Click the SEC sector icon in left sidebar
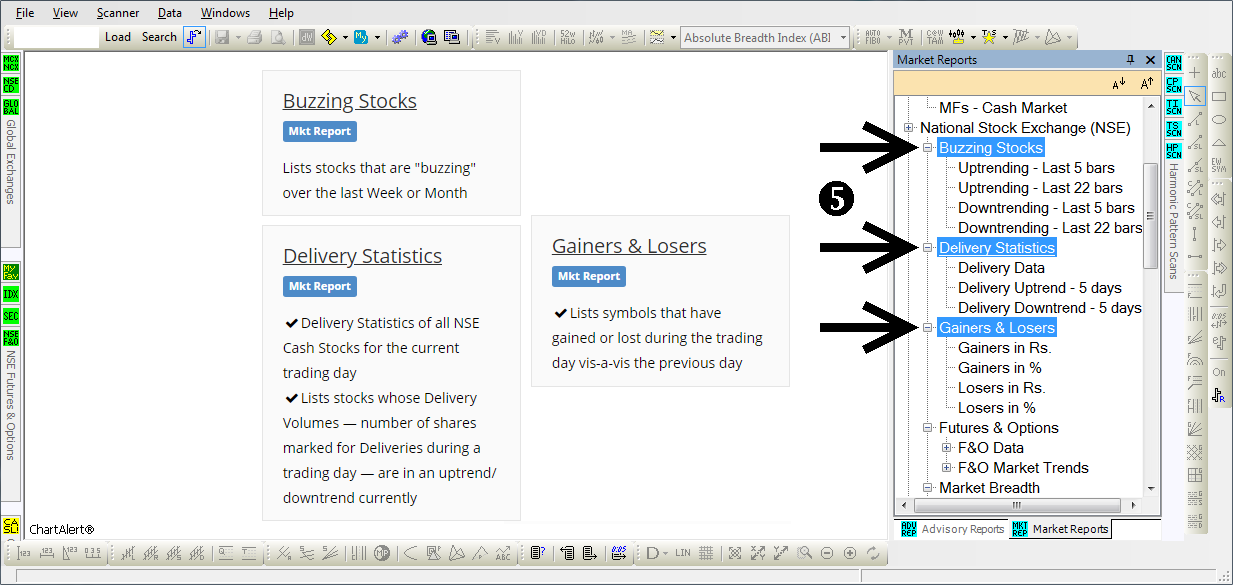Screen dimensions: 1233x585 pos(11,316)
